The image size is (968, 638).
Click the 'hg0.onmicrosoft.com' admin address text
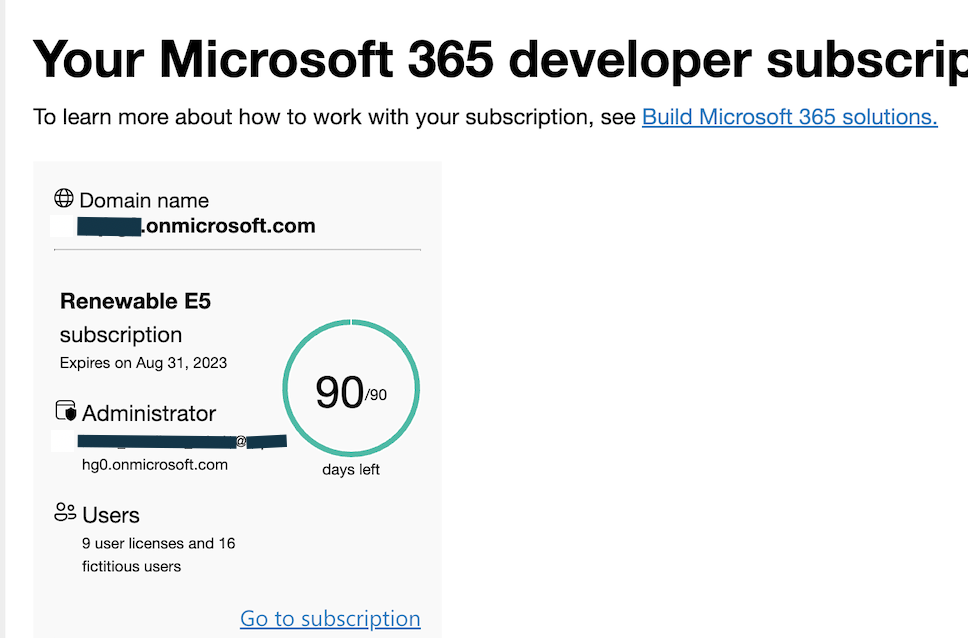155,464
